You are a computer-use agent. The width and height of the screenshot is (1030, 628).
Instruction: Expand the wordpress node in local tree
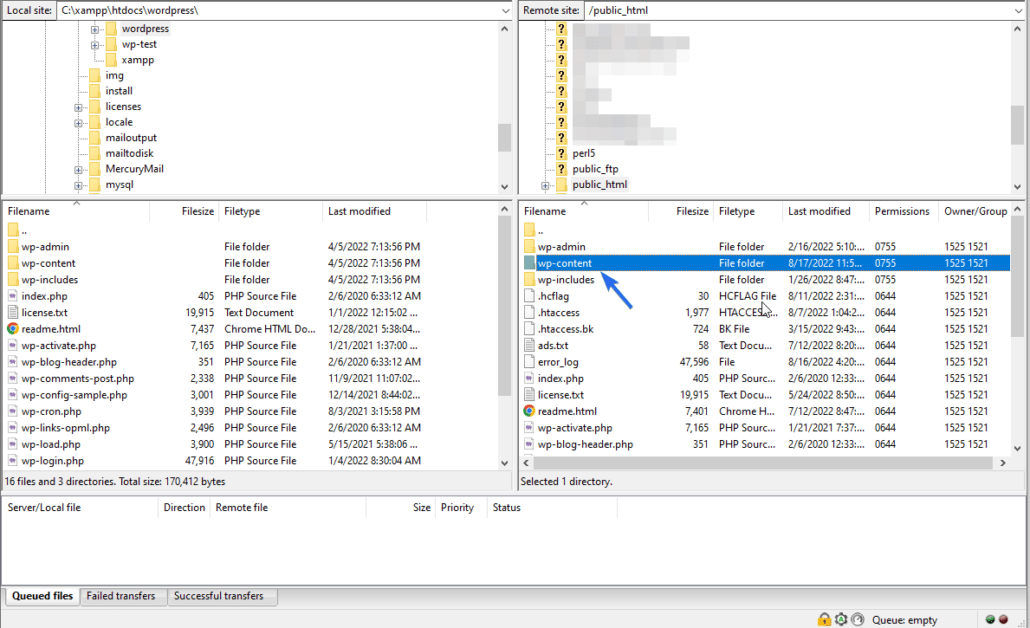click(95, 30)
